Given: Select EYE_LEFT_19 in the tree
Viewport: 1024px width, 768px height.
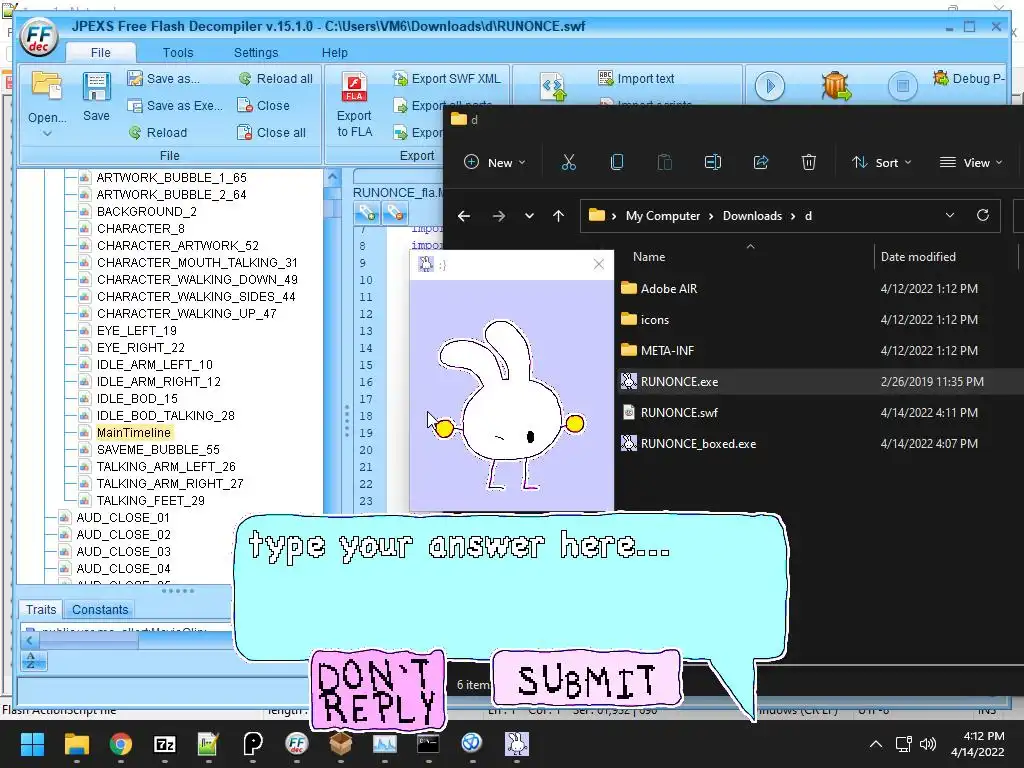Looking at the screenshot, I should pos(136,330).
